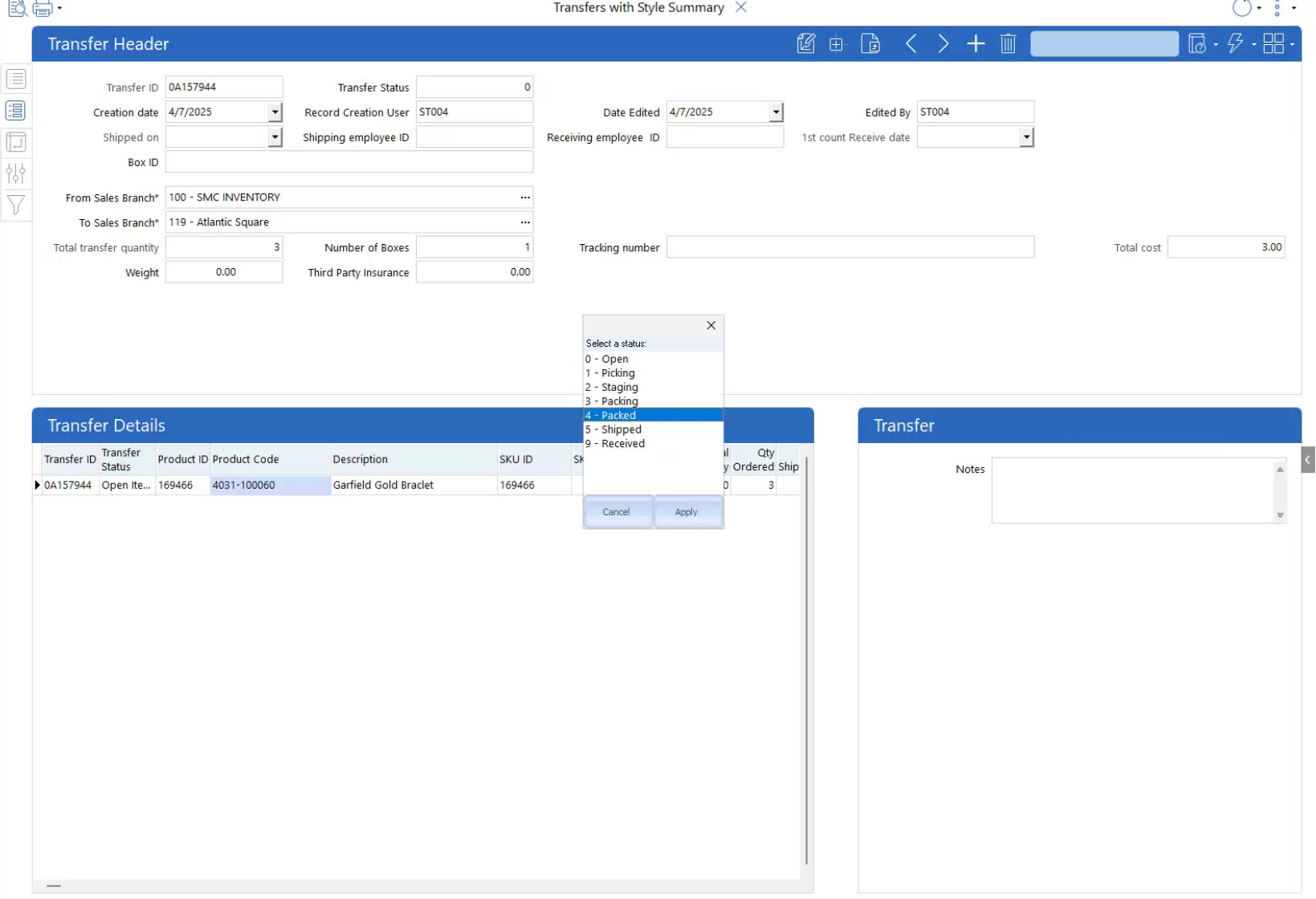Open the From Sales Branch lookup ellipsis

525,197
